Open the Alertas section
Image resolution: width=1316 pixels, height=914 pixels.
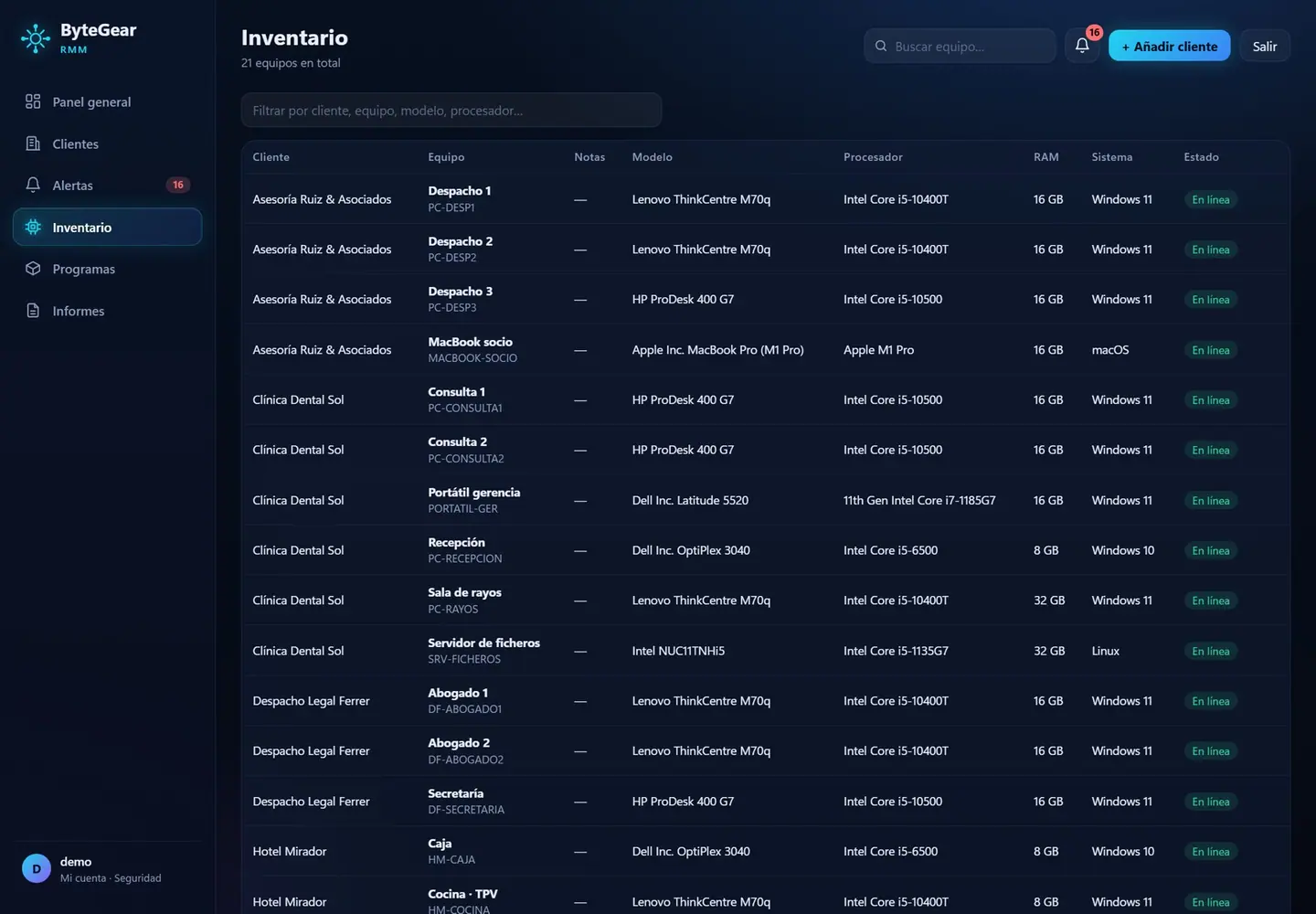pyautogui.click(x=107, y=185)
